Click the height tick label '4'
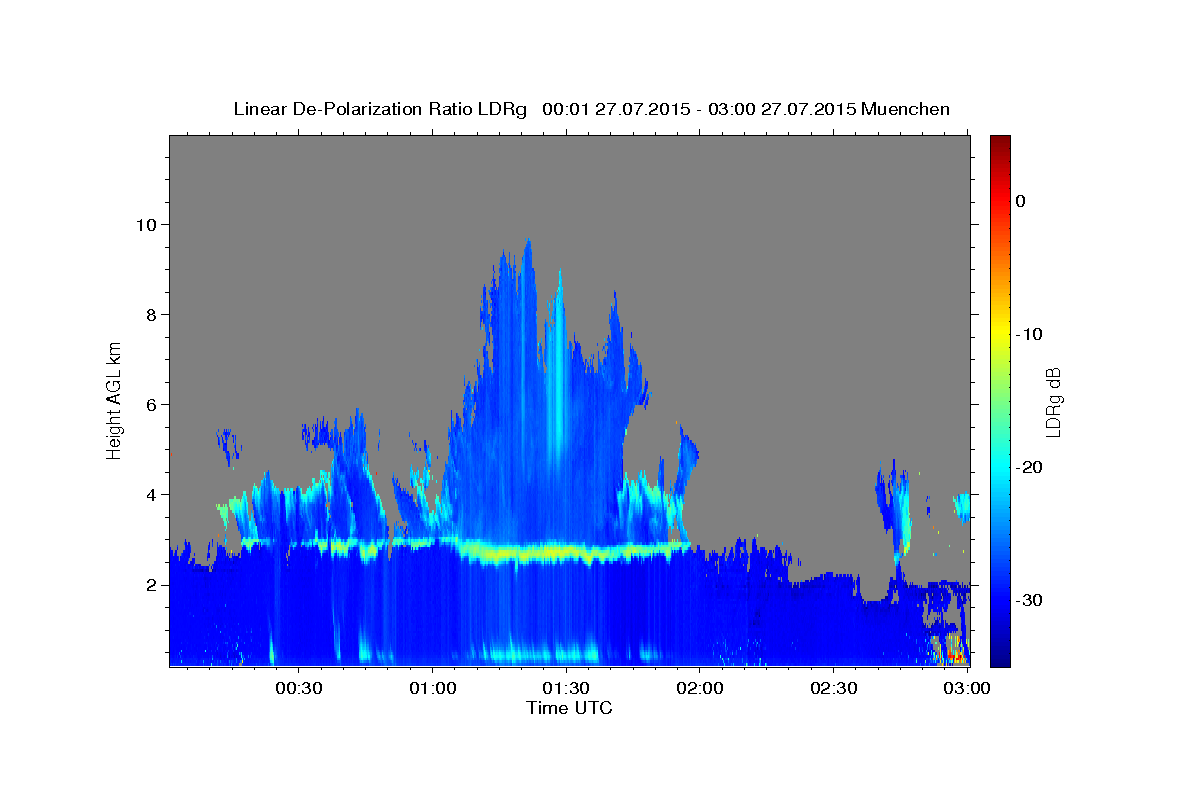1200x800 pixels. (x=154, y=495)
